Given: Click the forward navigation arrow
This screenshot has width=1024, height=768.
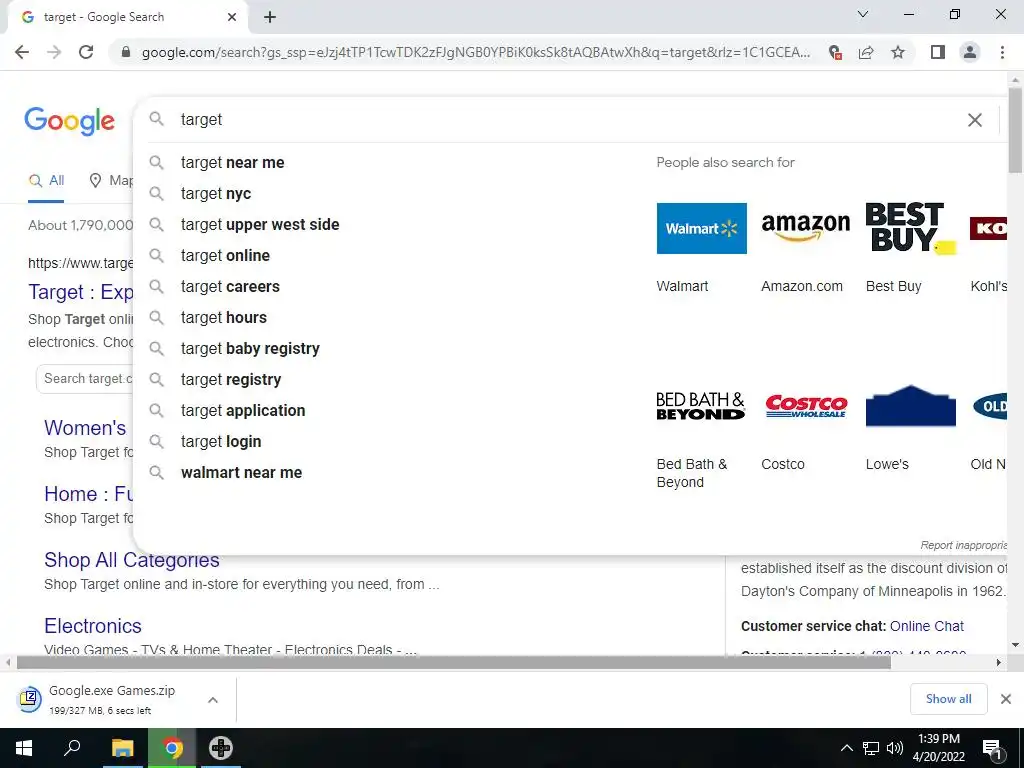Looking at the screenshot, I should click(54, 52).
